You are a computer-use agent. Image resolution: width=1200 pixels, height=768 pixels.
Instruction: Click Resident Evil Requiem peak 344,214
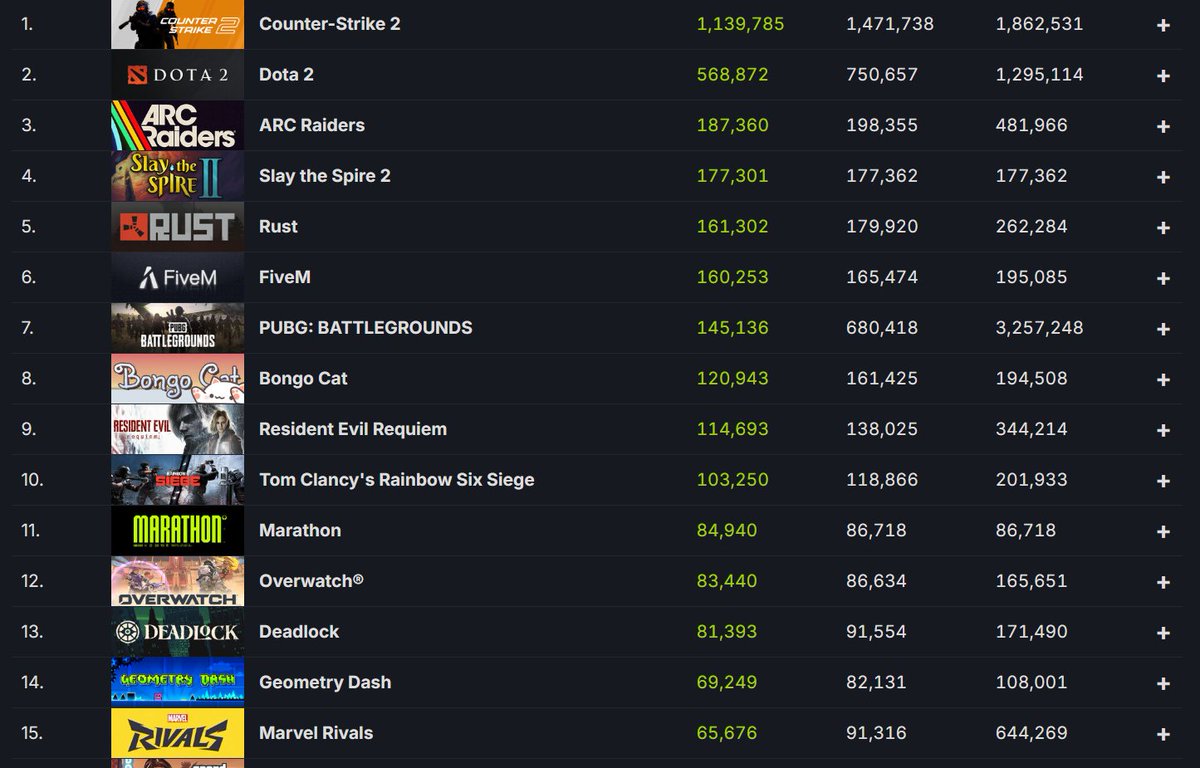(x=1031, y=429)
